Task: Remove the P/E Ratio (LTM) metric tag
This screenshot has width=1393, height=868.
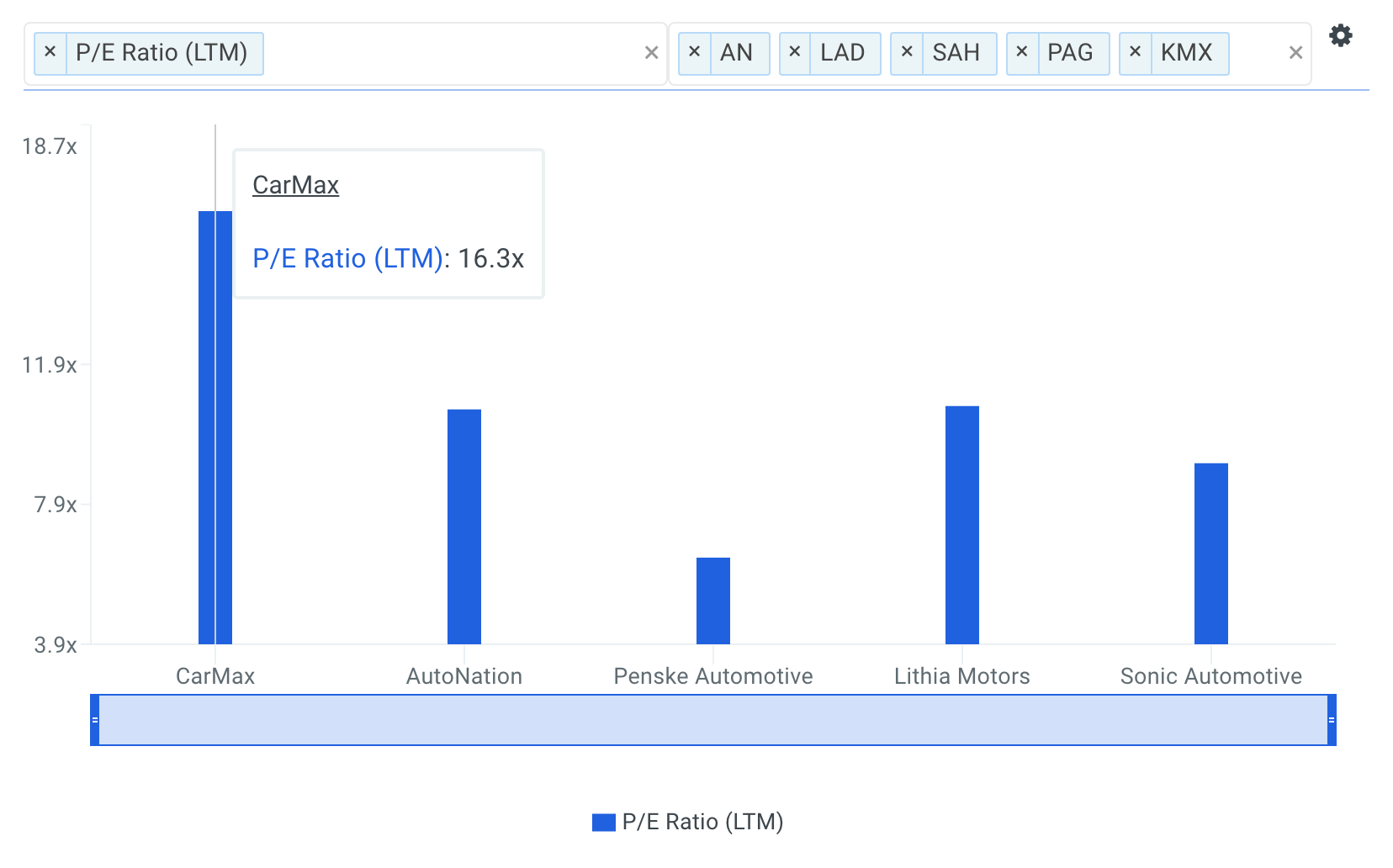Action: click(x=50, y=52)
